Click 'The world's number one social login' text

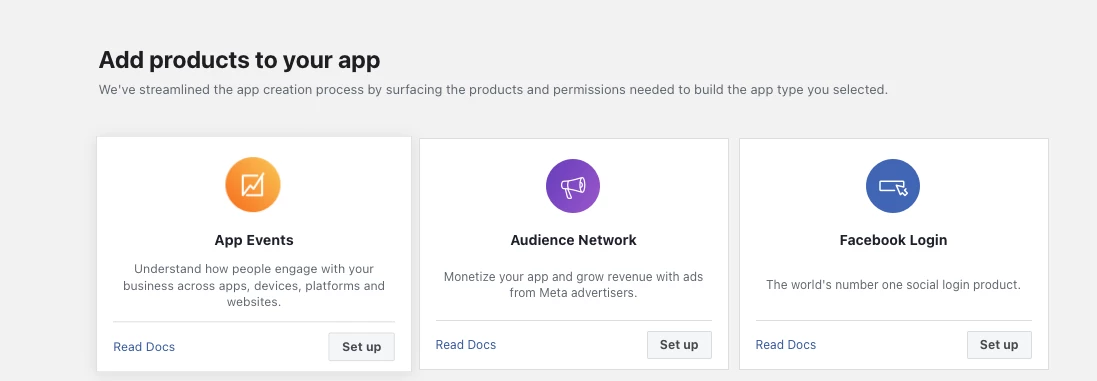point(893,285)
